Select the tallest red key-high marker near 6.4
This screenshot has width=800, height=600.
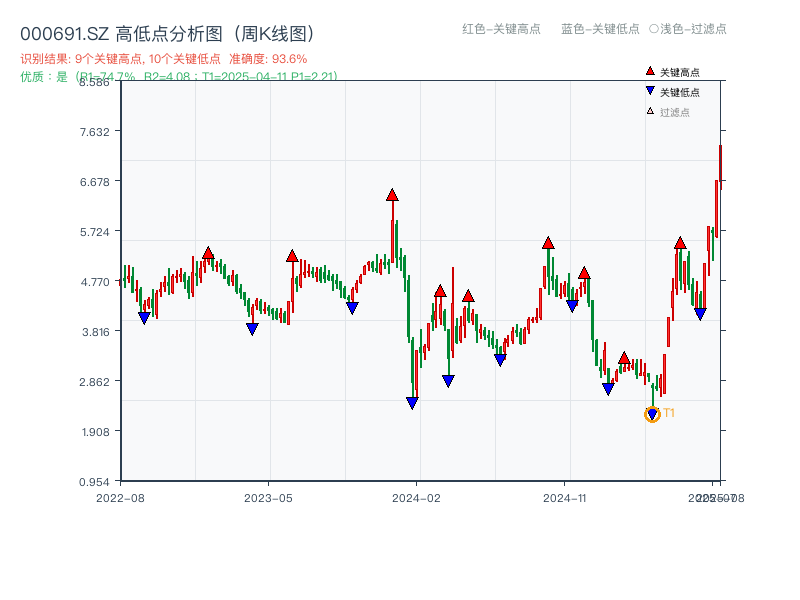pos(392,195)
